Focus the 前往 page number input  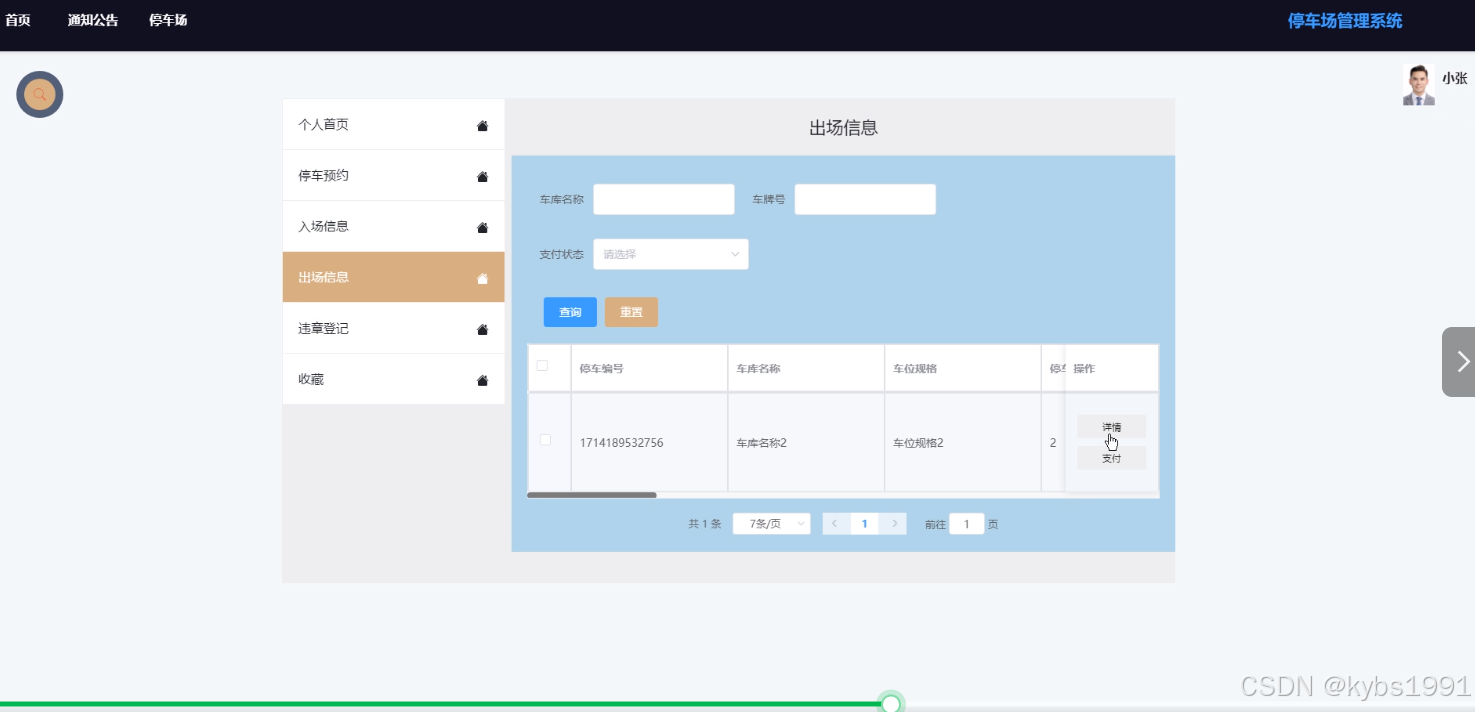pyautogui.click(x=967, y=524)
